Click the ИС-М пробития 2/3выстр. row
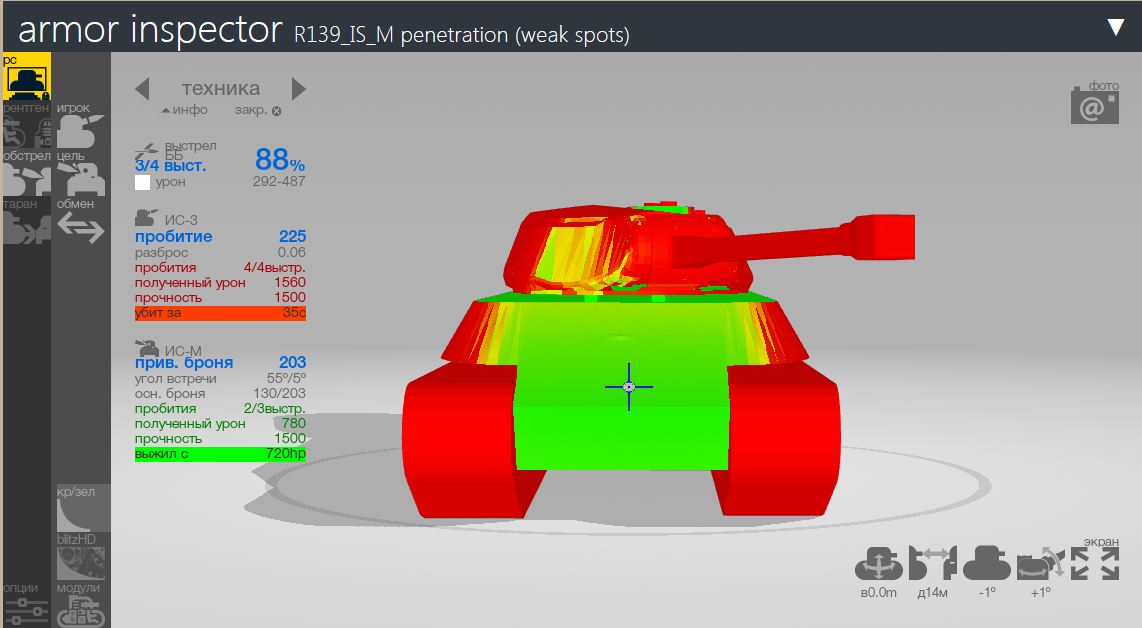Screen dimensions: 1142x628 [220, 408]
